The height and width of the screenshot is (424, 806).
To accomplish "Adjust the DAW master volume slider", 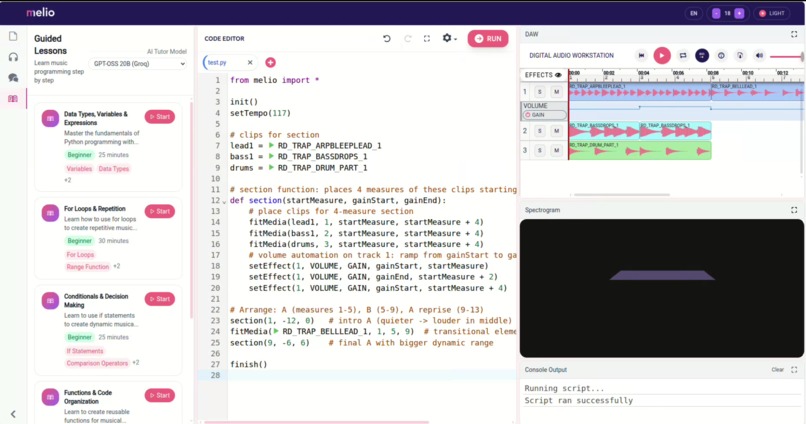I will coord(786,57).
